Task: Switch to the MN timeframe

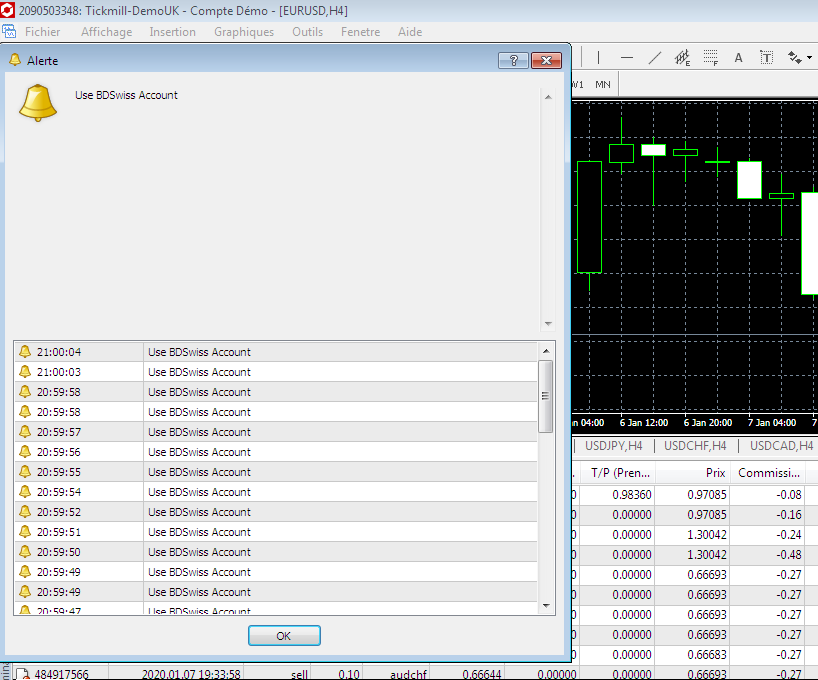Action: [x=603, y=84]
